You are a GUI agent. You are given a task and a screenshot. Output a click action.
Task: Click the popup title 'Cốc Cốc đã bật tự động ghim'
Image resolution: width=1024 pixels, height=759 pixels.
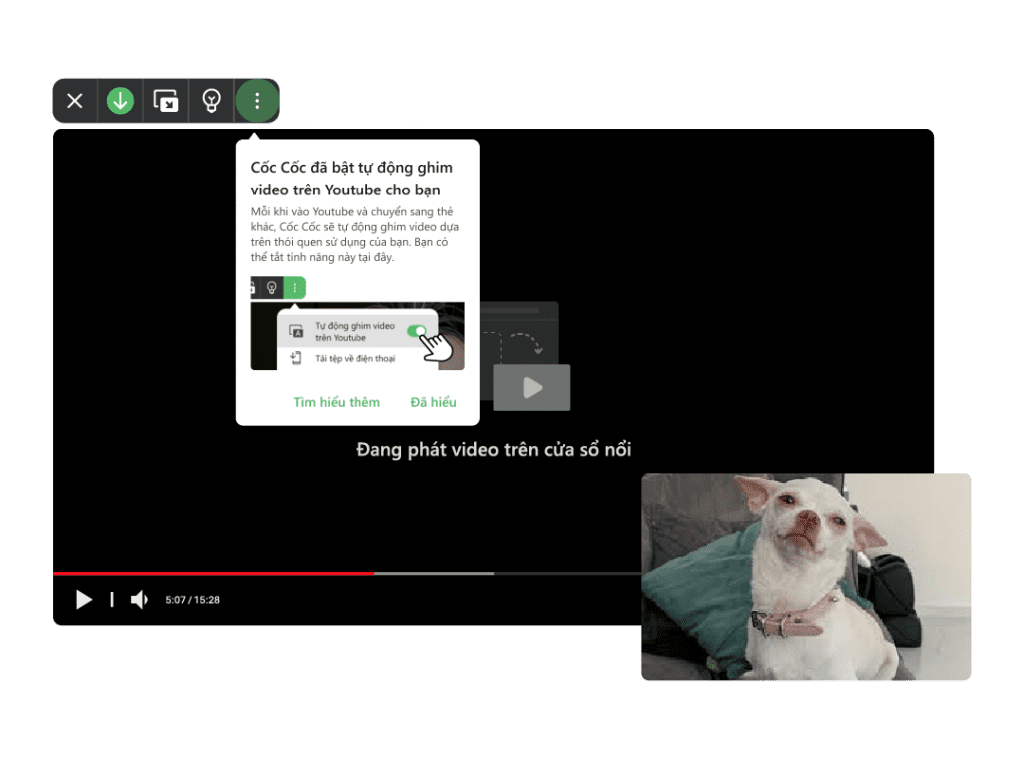(351, 168)
